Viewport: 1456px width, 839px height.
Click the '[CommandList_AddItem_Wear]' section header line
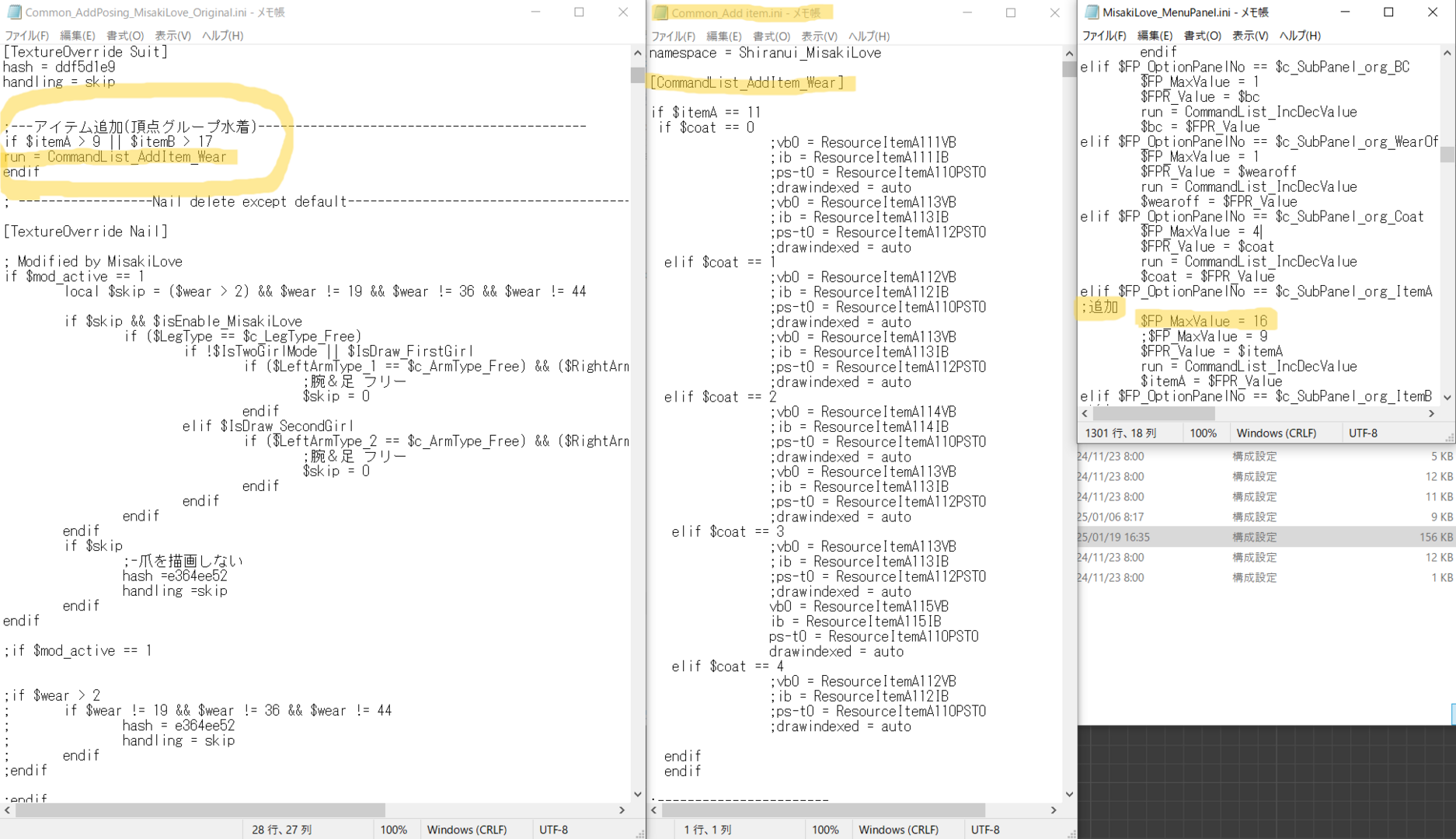tap(747, 82)
